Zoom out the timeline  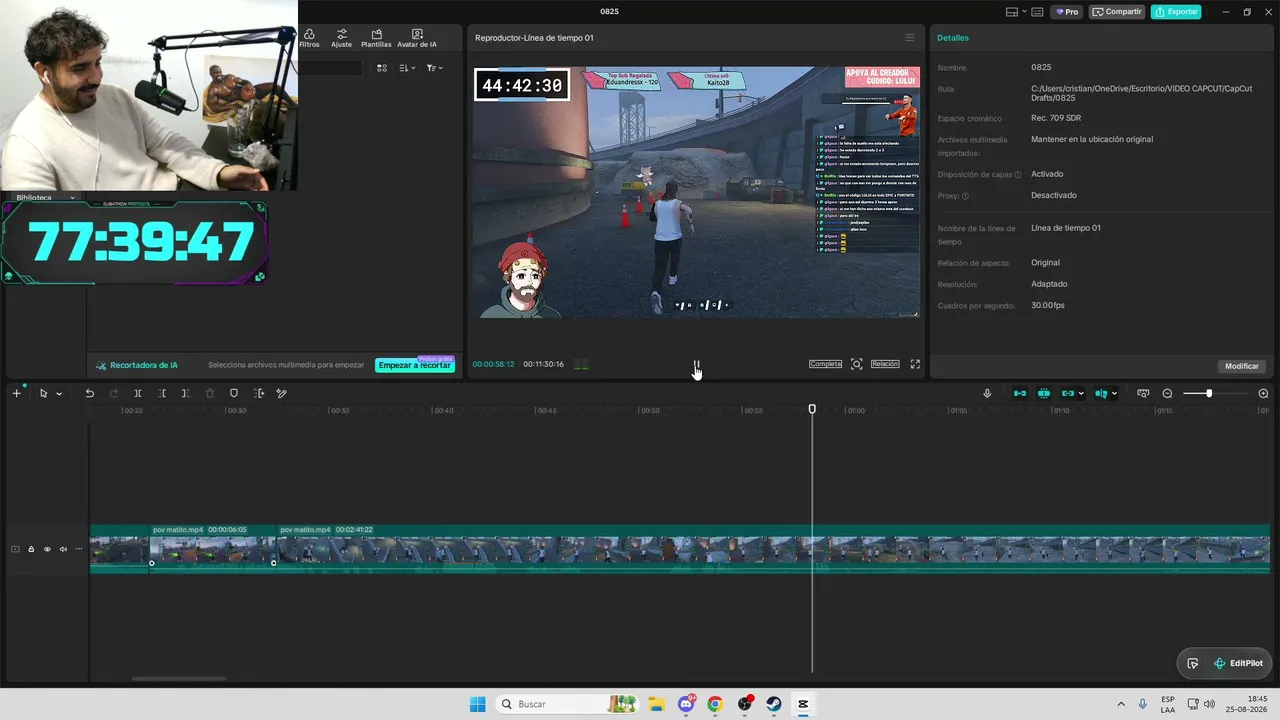point(1167,394)
